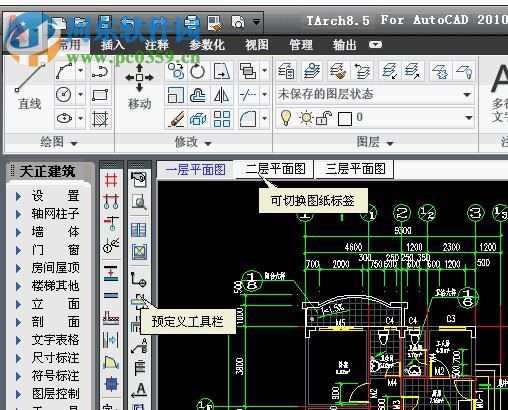Image resolution: width=508 pixels, height=410 pixels.
Task: Open the Layer Properties manager icon
Action: coord(286,71)
